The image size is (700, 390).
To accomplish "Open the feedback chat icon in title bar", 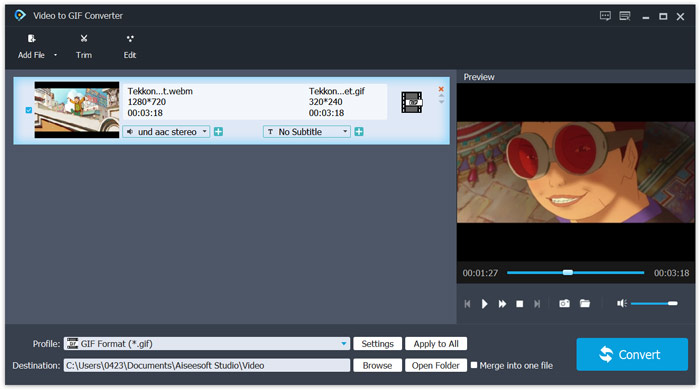I will pos(605,17).
